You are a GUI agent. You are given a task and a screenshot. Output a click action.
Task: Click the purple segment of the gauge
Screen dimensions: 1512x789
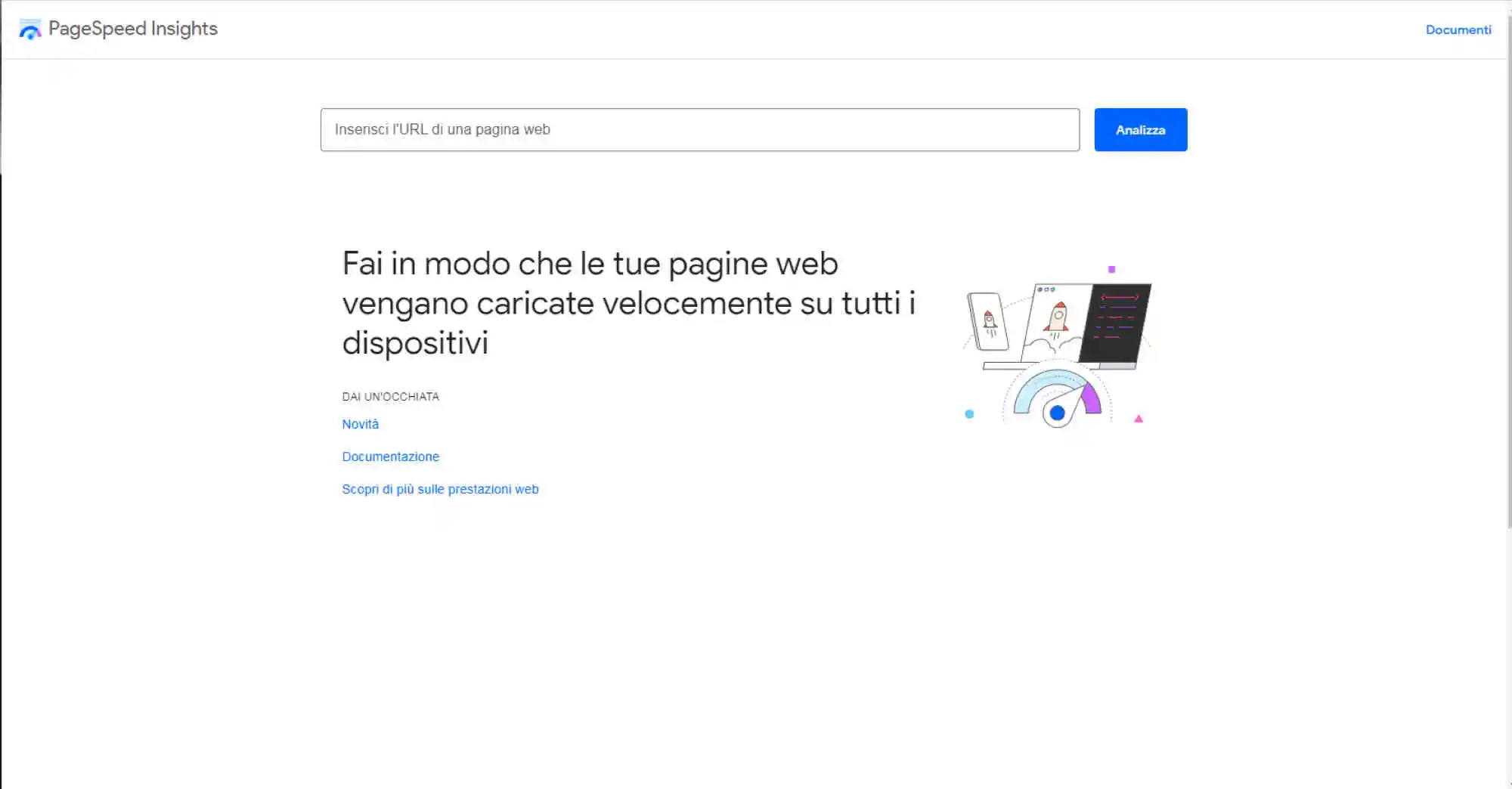pos(1091,398)
